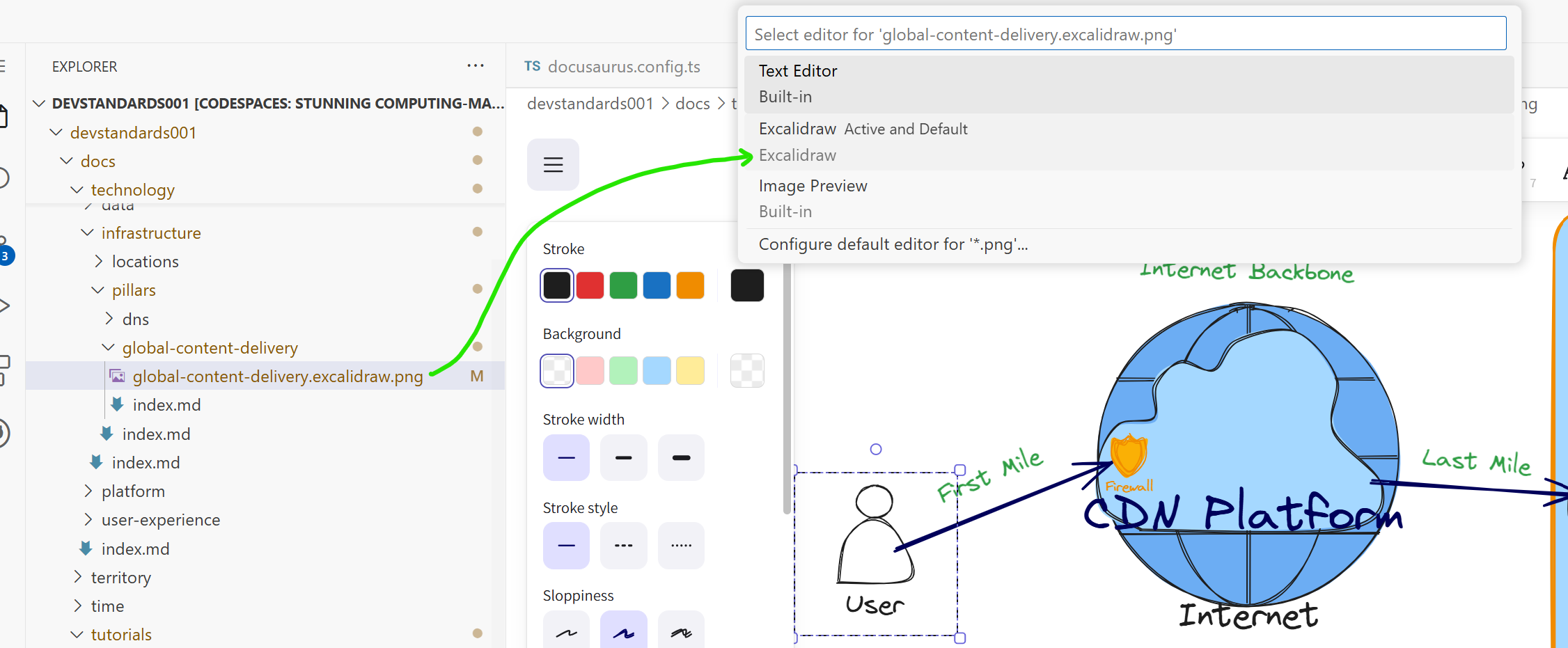The image size is (1568, 648).
Task: Open Explorer more actions menu
Action: pos(476,65)
